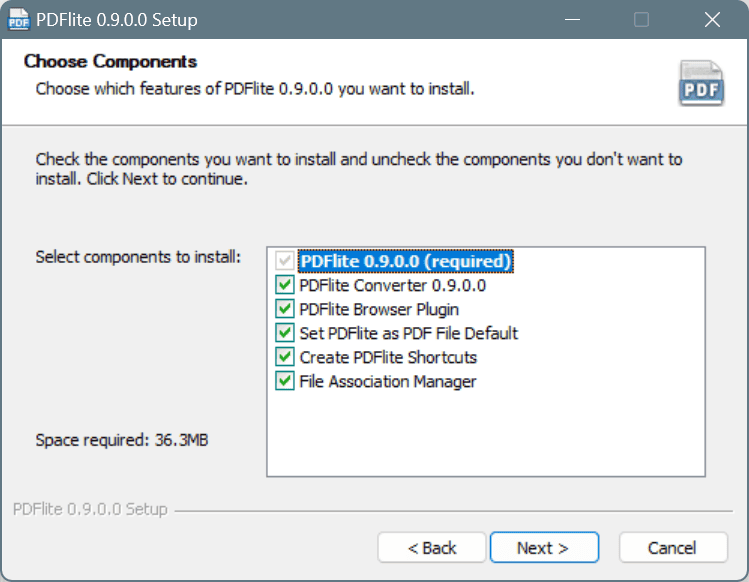Cancel the PDFlite setup
This screenshot has width=749, height=582.
point(673,548)
